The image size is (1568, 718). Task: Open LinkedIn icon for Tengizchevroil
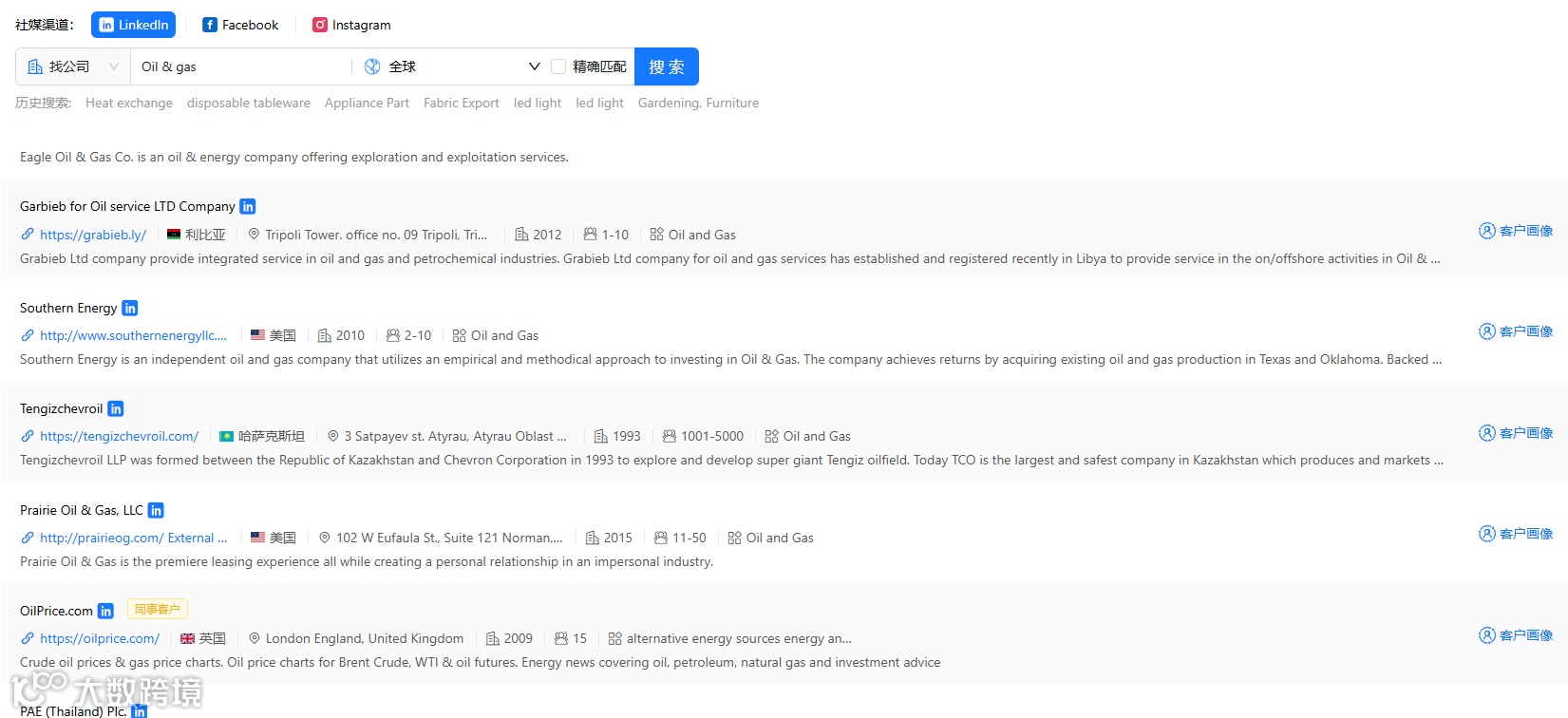coord(116,408)
